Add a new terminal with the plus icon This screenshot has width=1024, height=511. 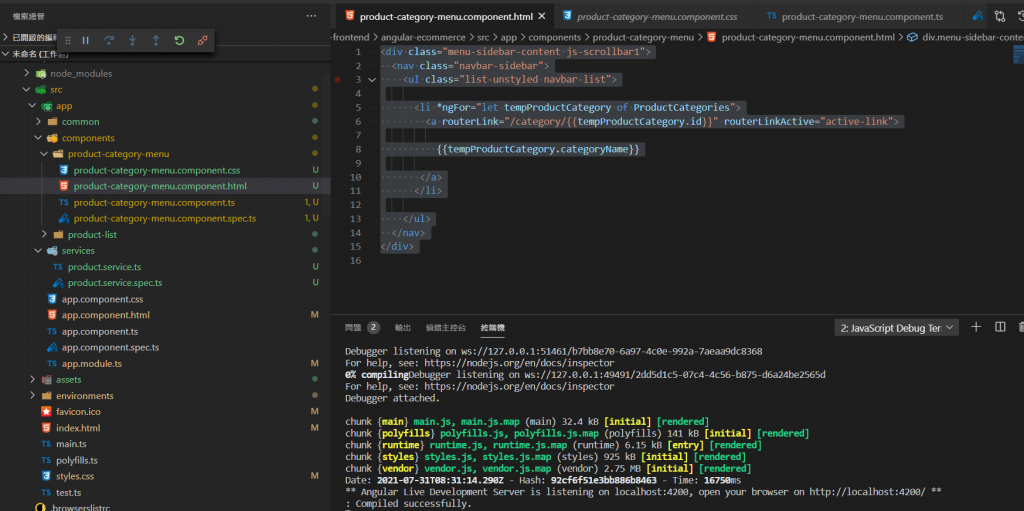(975, 327)
